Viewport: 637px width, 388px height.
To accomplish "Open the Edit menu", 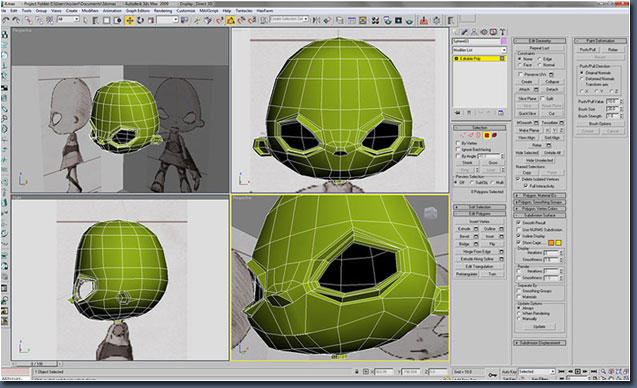I will pyautogui.click(x=13, y=11).
